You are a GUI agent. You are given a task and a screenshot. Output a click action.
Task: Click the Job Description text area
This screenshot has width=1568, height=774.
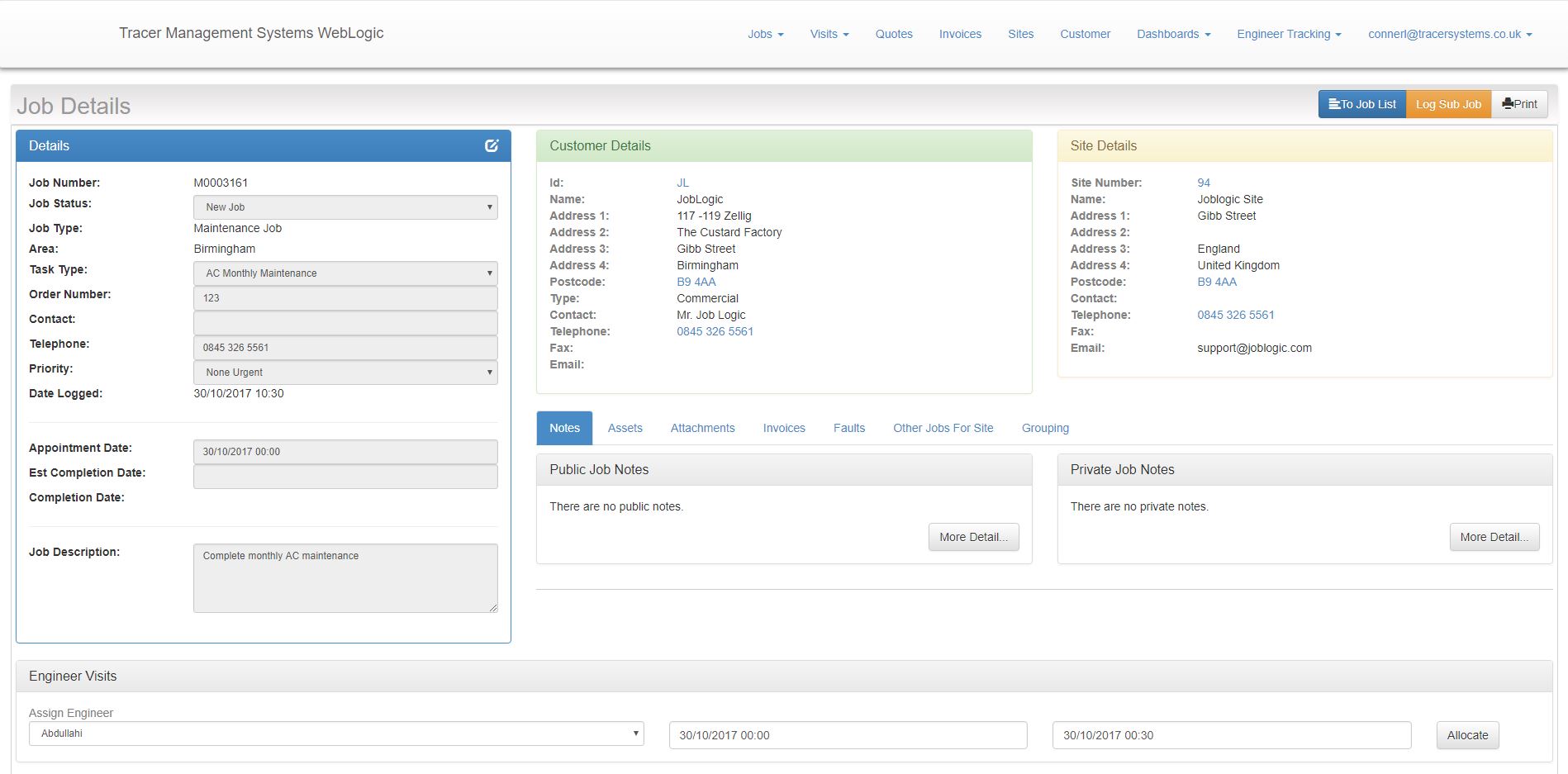point(345,577)
